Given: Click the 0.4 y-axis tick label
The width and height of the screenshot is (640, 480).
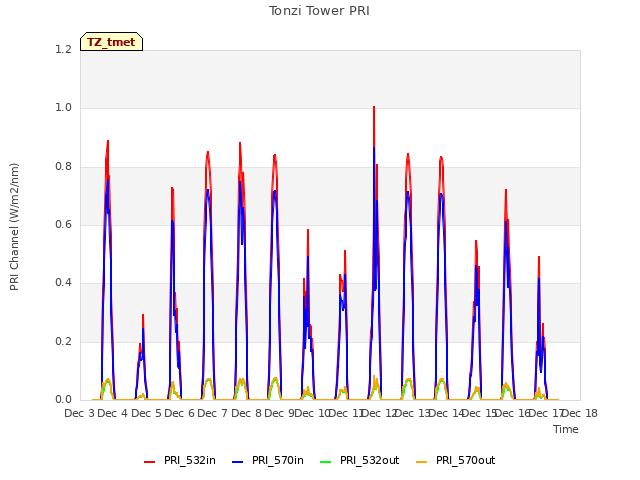Looking at the screenshot, I should tap(63, 283).
